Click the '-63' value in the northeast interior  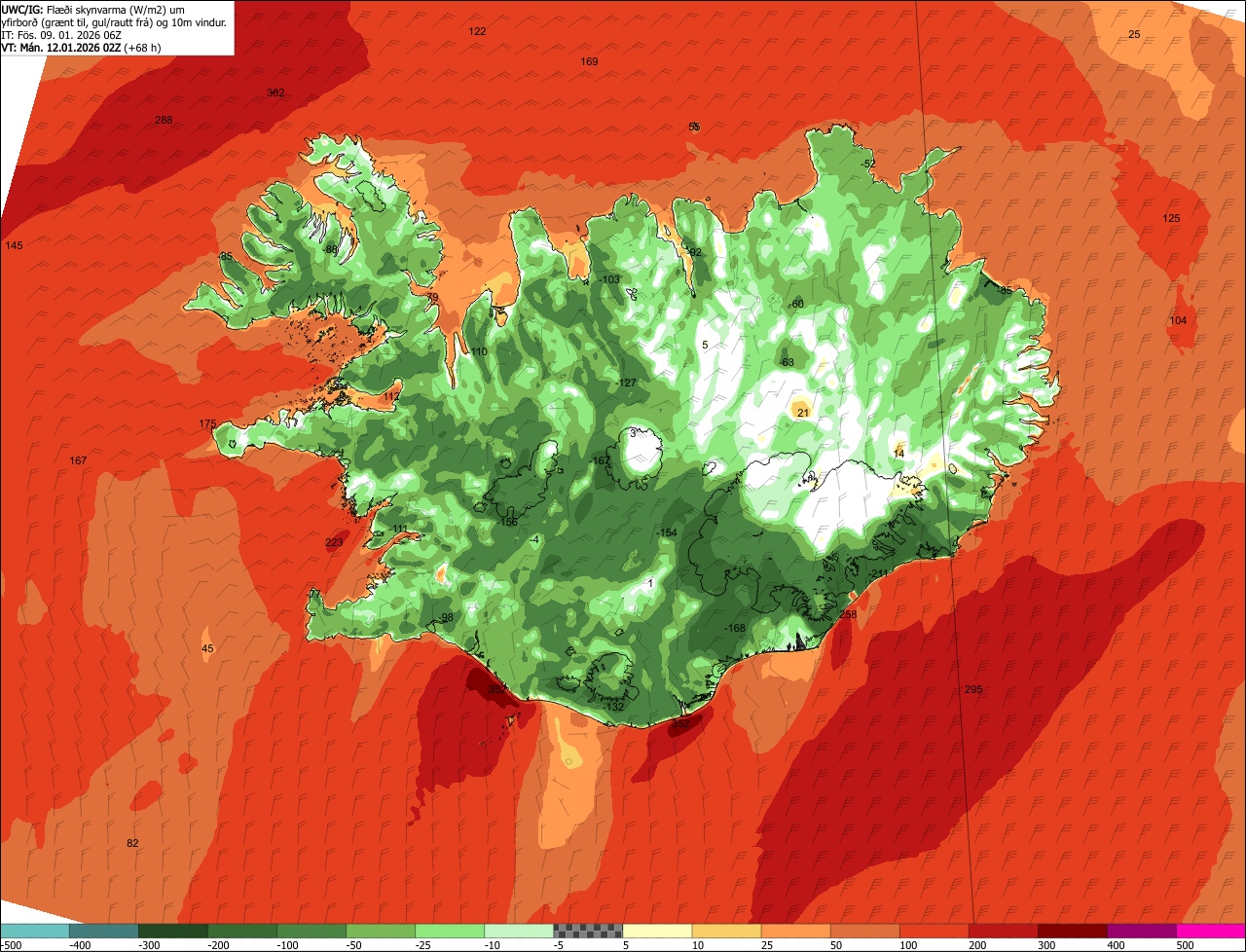tap(787, 363)
